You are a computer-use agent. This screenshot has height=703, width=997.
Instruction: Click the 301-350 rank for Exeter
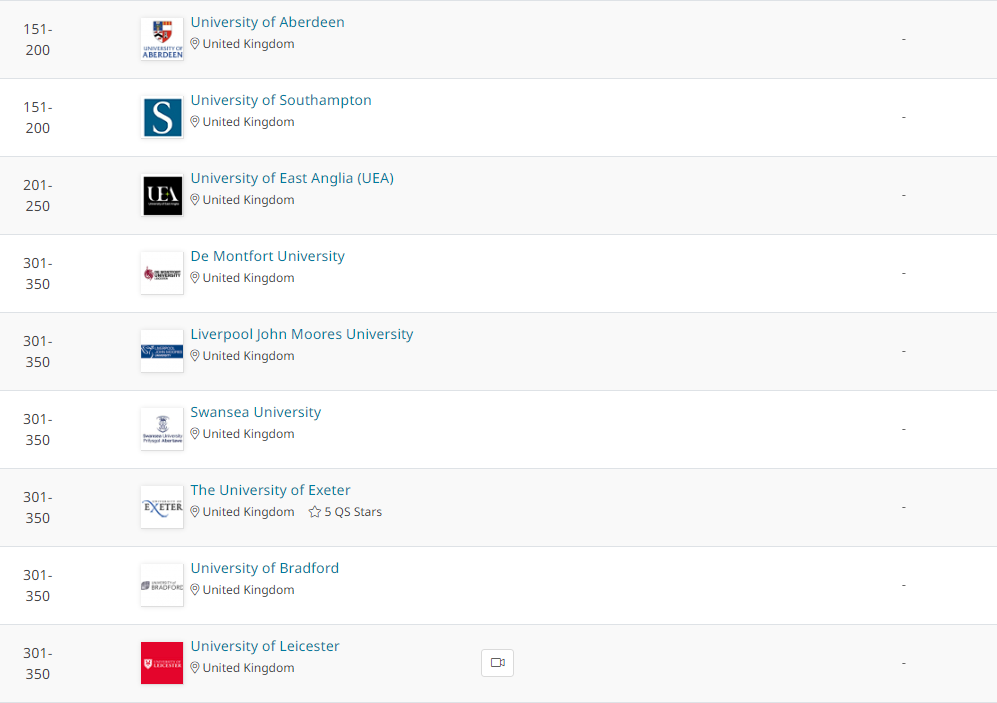(38, 507)
